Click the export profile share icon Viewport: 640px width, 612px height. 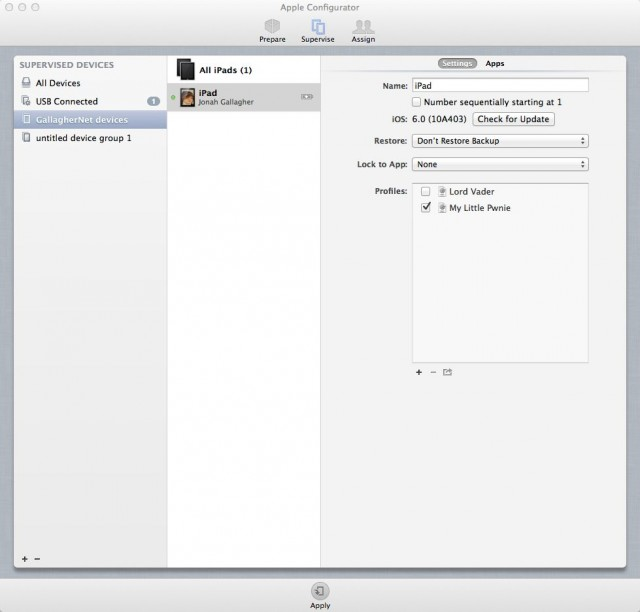[x=447, y=372]
